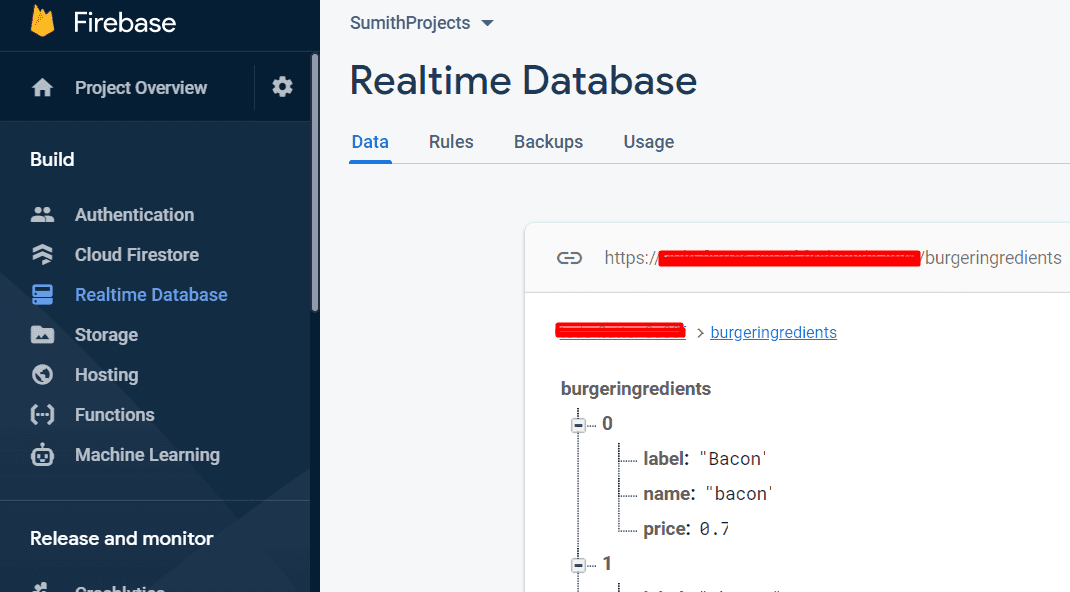
Task: Open Hosting in sidebar
Action: pyautogui.click(x=106, y=374)
